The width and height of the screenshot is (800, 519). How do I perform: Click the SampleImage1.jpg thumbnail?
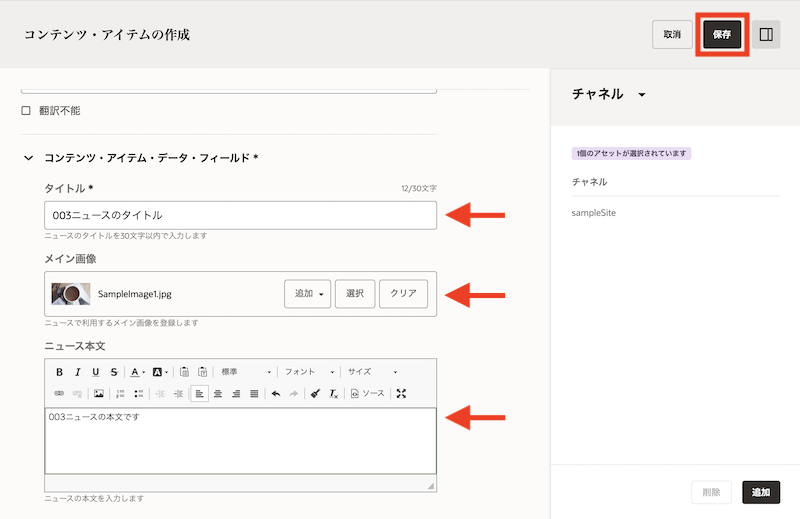click(x=71, y=294)
